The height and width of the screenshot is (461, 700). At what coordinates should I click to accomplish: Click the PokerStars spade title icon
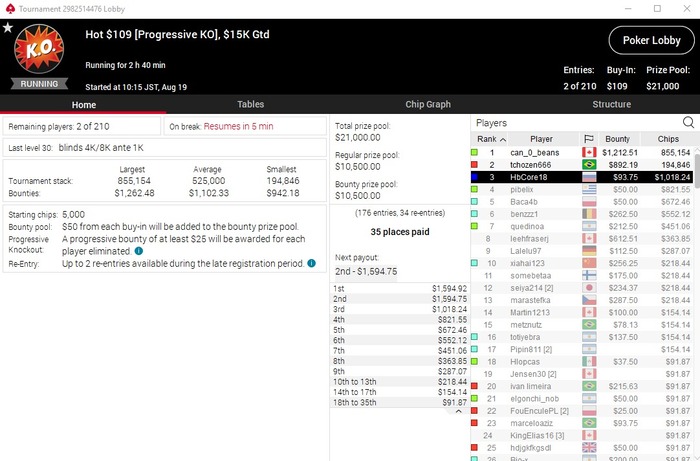coord(10,8)
